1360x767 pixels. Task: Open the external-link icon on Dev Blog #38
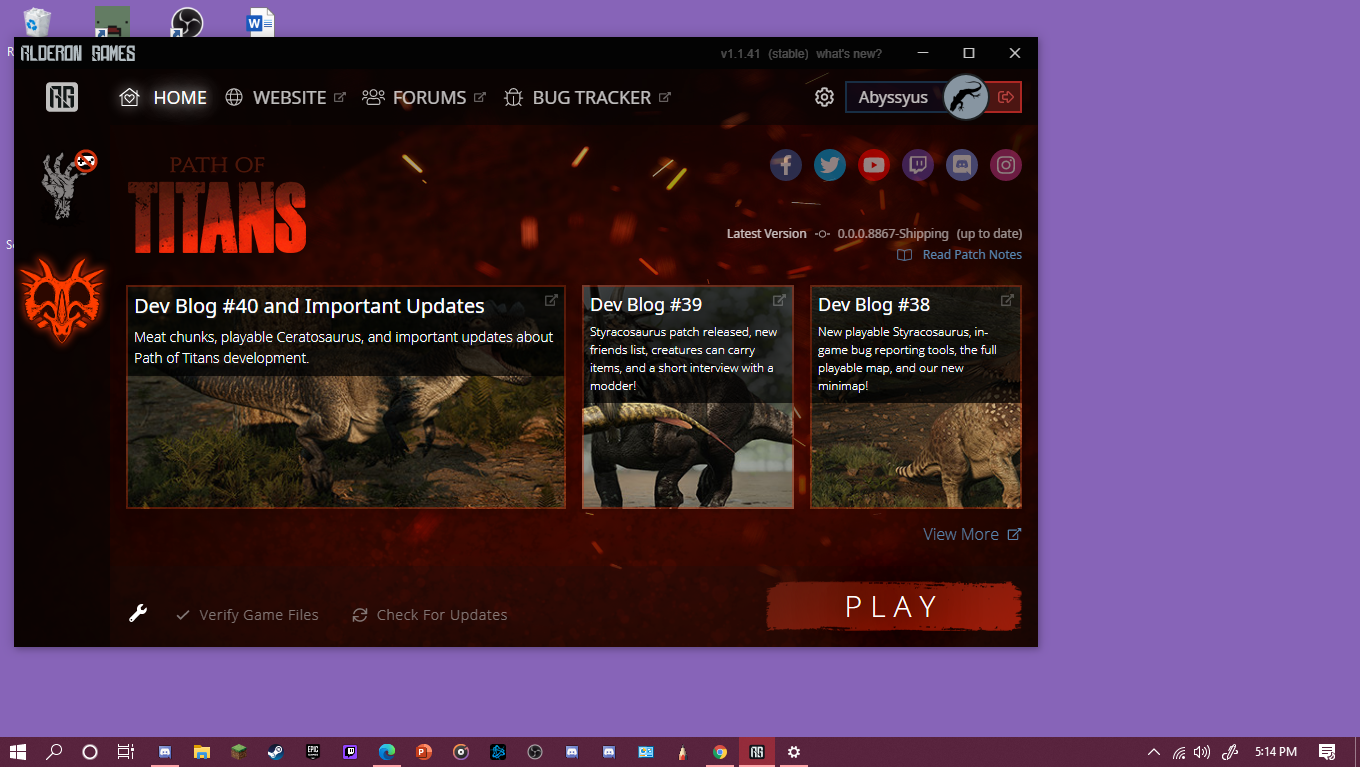click(x=1007, y=300)
